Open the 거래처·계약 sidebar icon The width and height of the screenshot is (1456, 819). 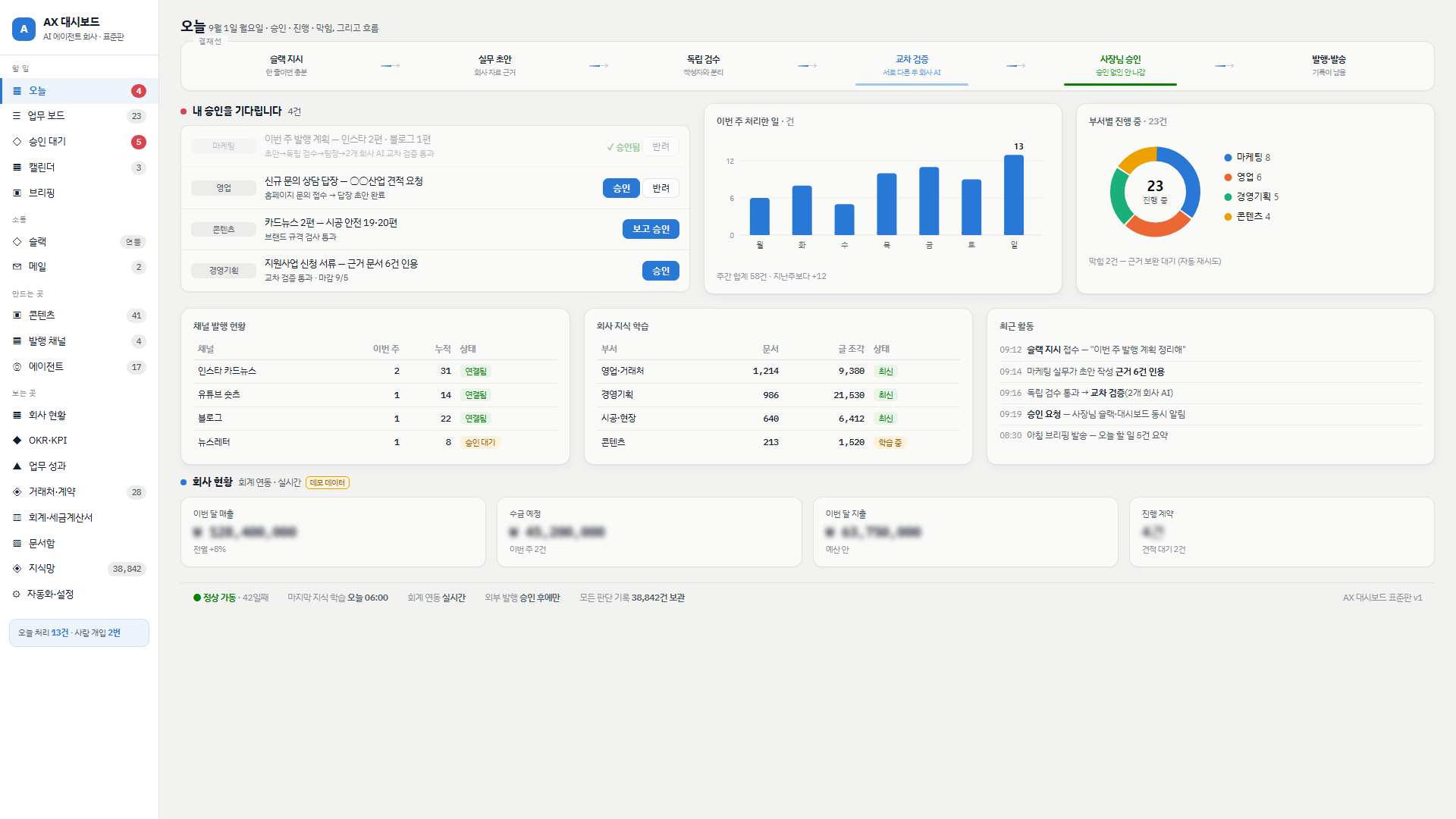tap(17, 492)
